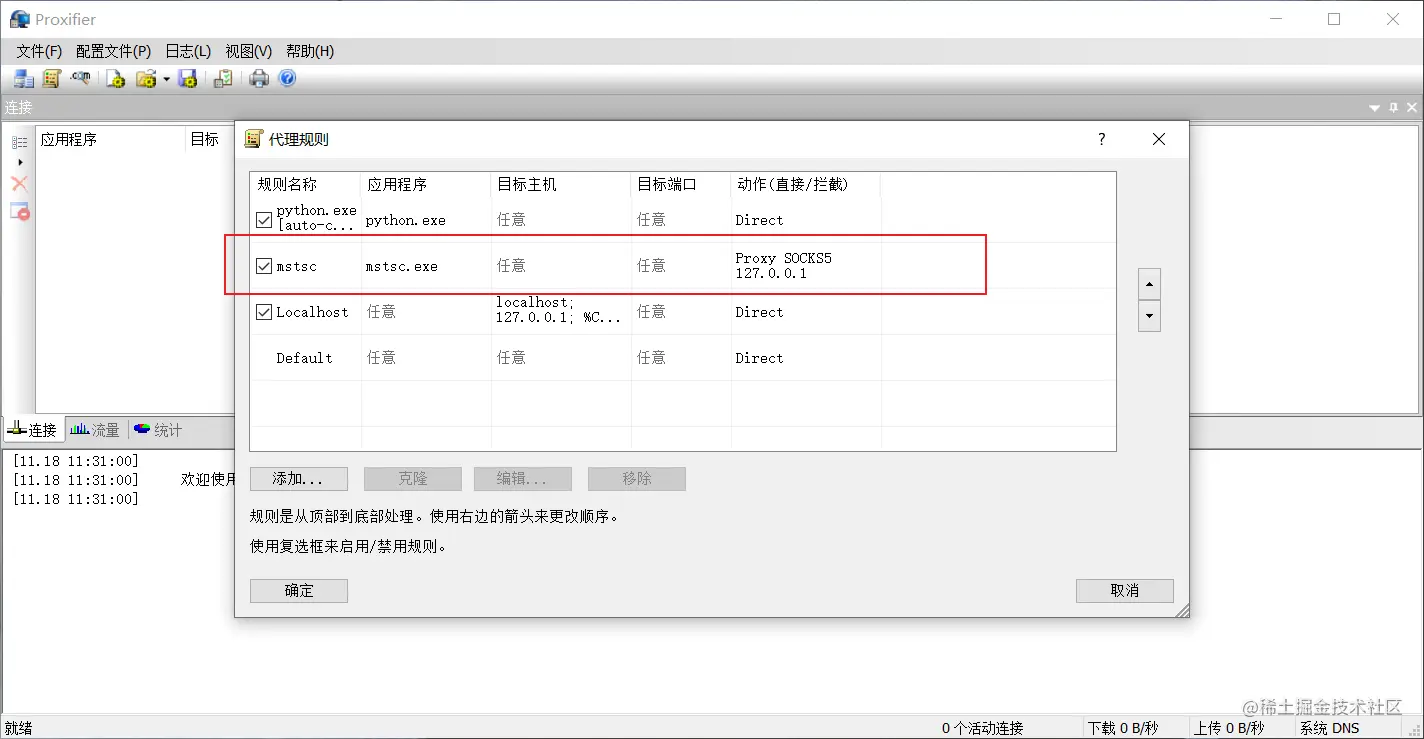Open the 视图(V) menu
Screen dimensions: 1424x739
point(249,51)
